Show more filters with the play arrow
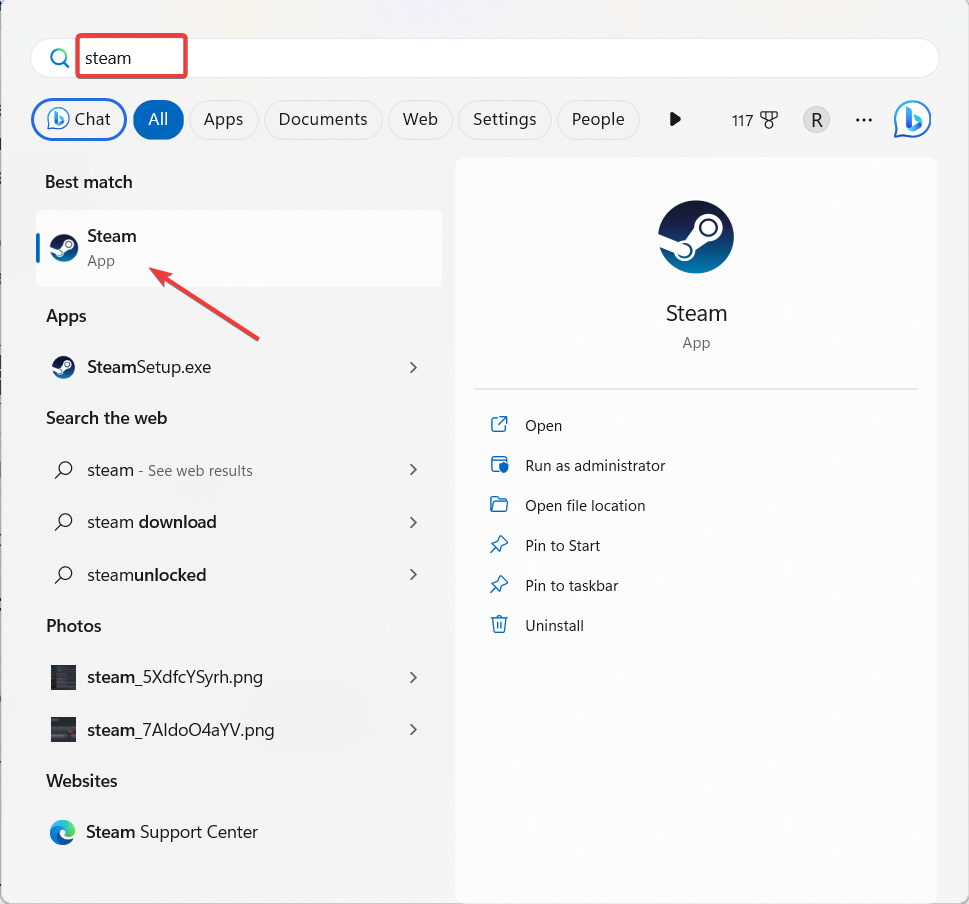Image resolution: width=969 pixels, height=904 pixels. click(x=675, y=119)
